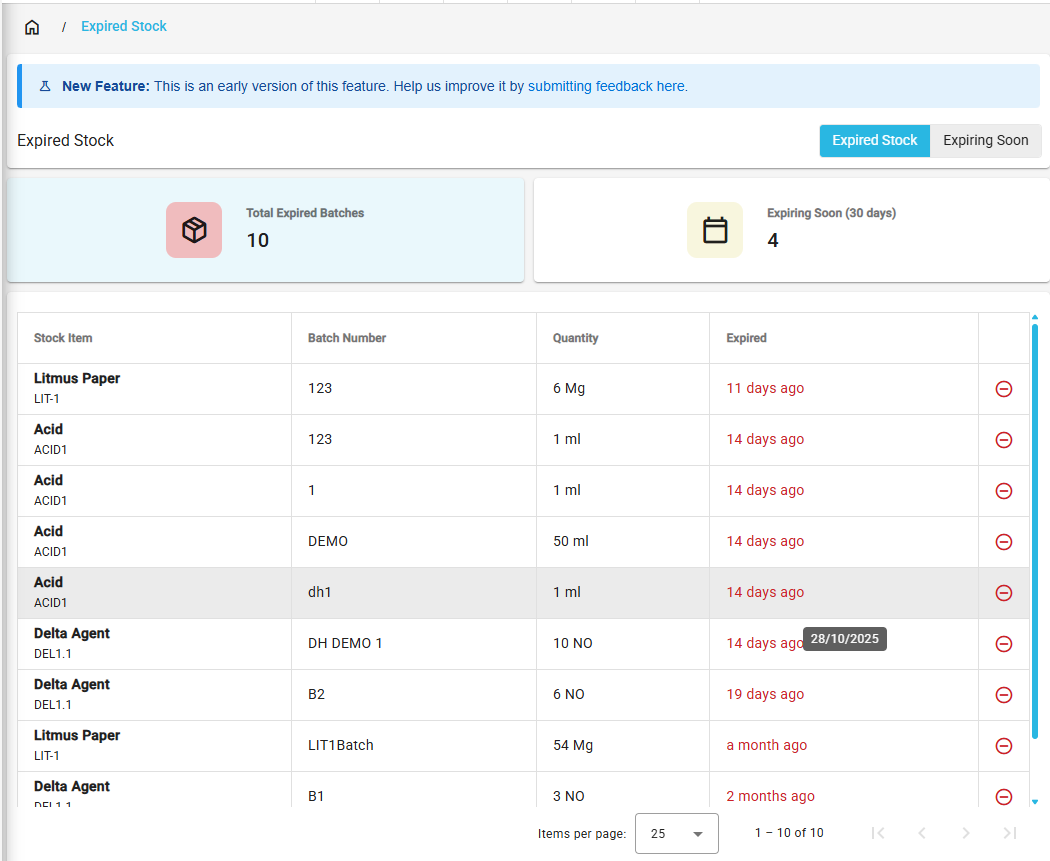Open the submitting feedback here link
The image size is (1050, 861).
(606, 86)
